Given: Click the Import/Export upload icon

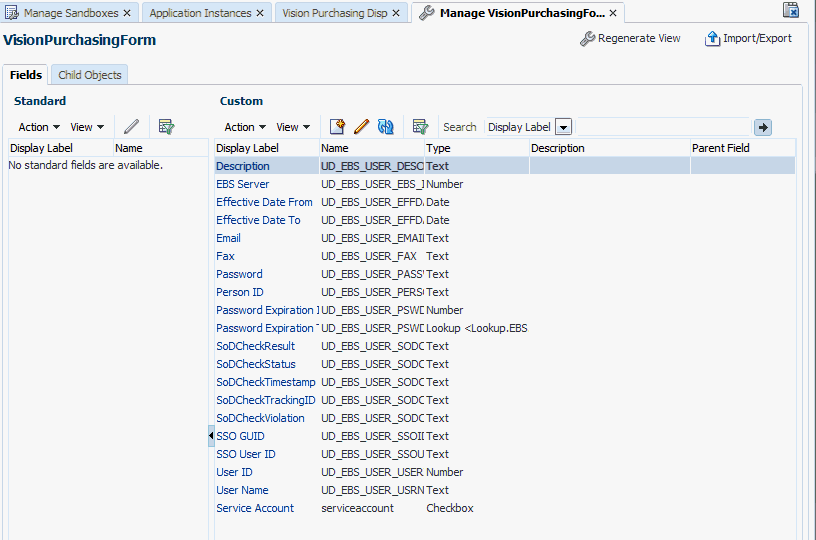Looking at the screenshot, I should pyautogui.click(x=712, y=38).
